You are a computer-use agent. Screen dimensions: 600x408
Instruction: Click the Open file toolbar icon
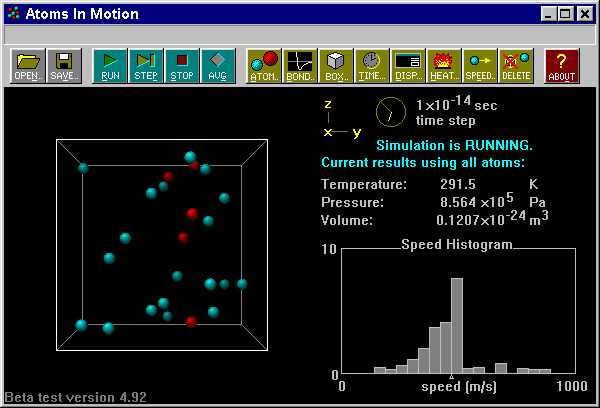coord(27,65)
